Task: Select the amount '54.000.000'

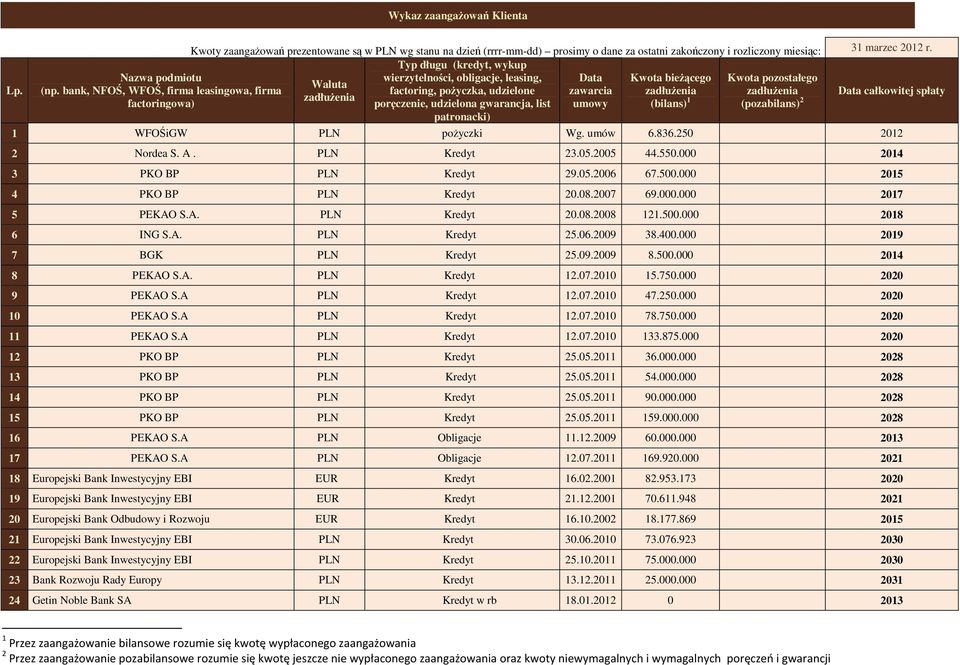Action: [670, 377]
